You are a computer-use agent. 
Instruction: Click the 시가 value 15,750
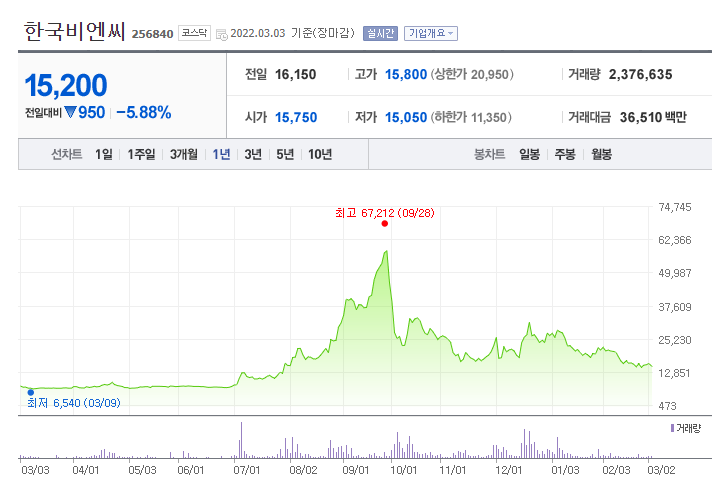coord(296,117)
